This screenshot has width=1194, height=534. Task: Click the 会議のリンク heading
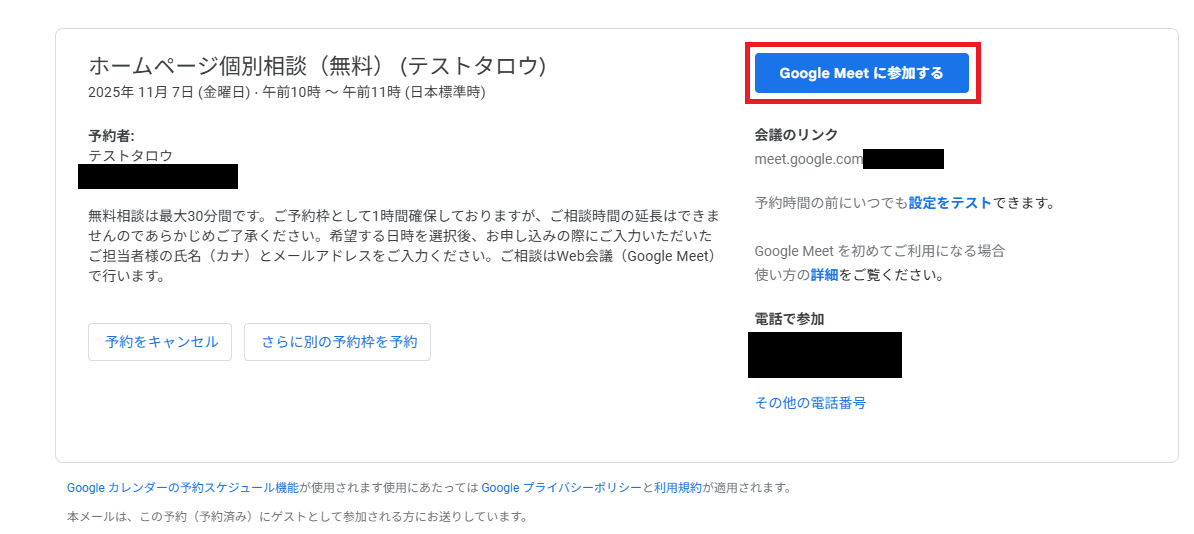click(796, 135)
